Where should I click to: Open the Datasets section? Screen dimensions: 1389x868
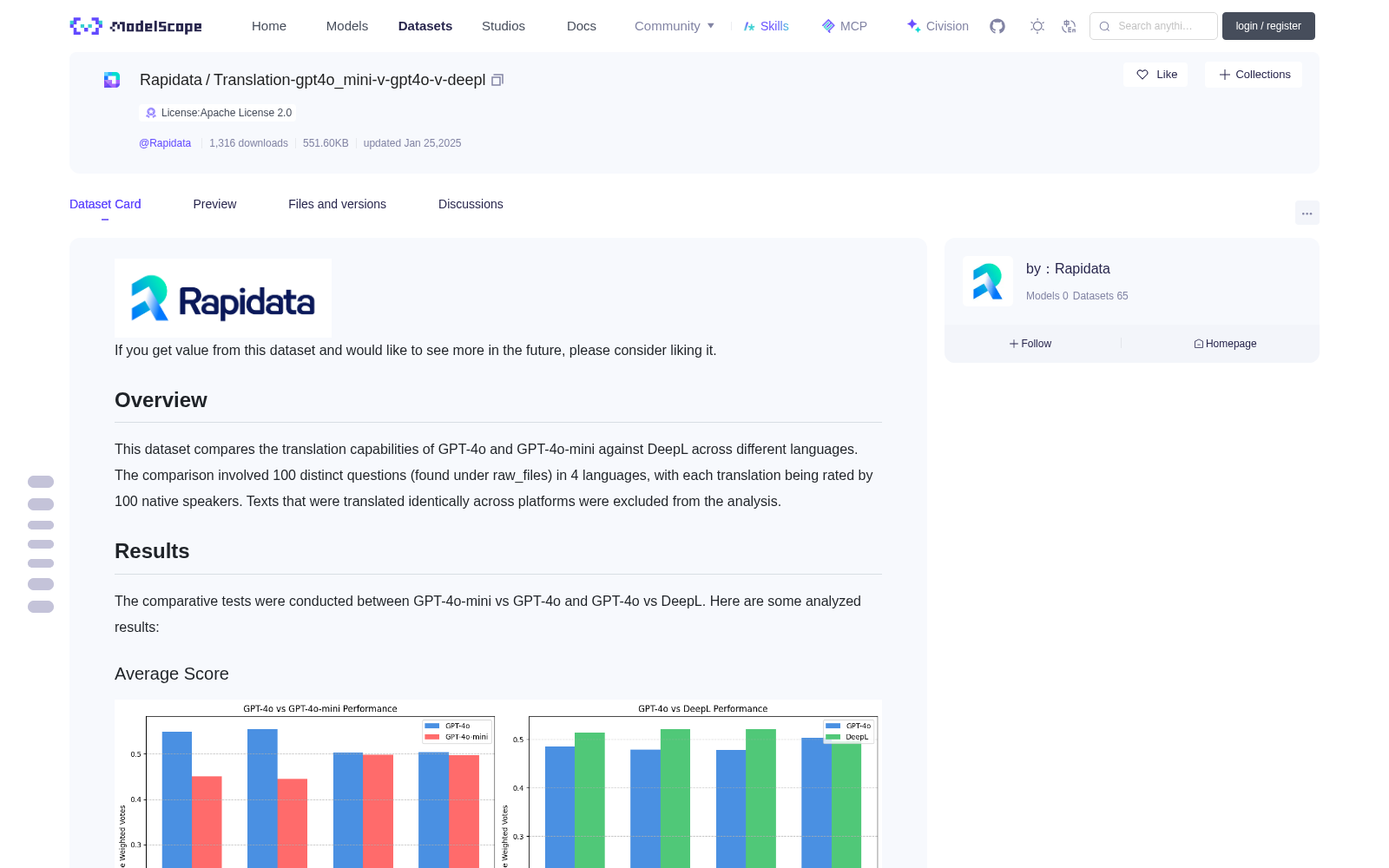pyautogui.click(x=425, y=26)
